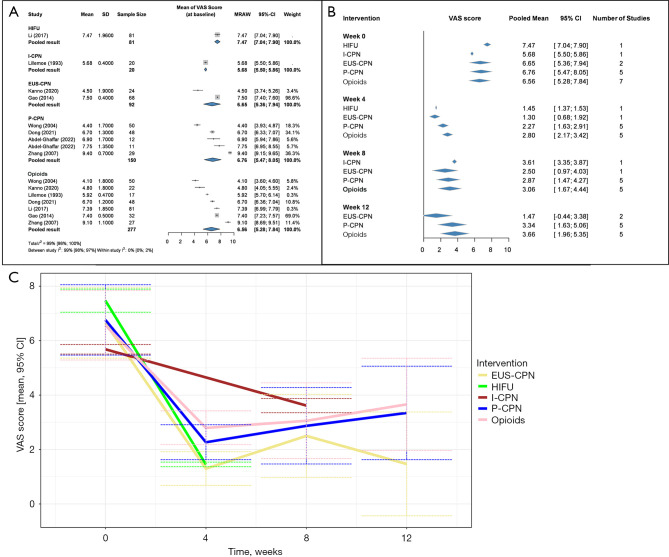
Task: Click the Zhang (2007) row under P-CPN
Action: pos(164,153)
